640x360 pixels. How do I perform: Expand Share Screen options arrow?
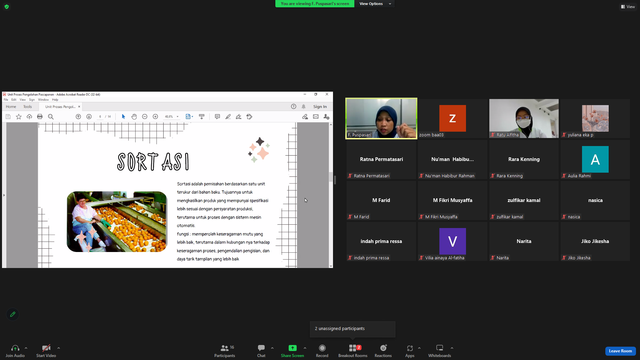(305, 348)
